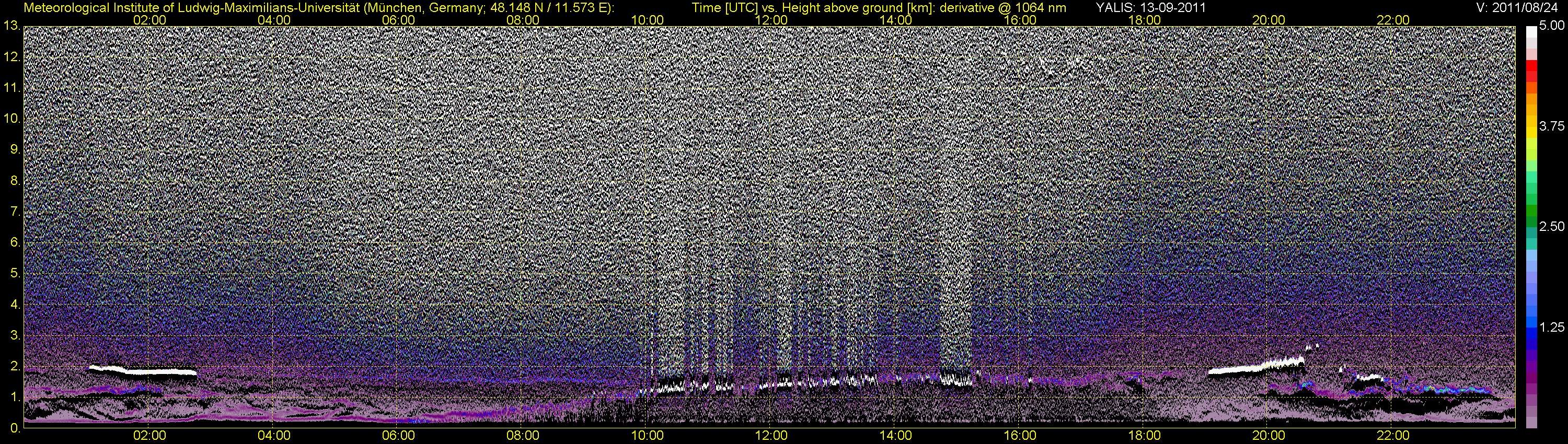
Task: Click the 12:00 label on the lower time axis
Action: click(x=771, y=436)
